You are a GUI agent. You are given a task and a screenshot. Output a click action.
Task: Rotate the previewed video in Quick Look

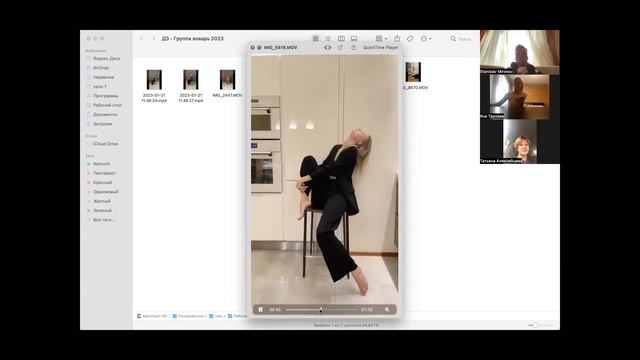(340, 48)
